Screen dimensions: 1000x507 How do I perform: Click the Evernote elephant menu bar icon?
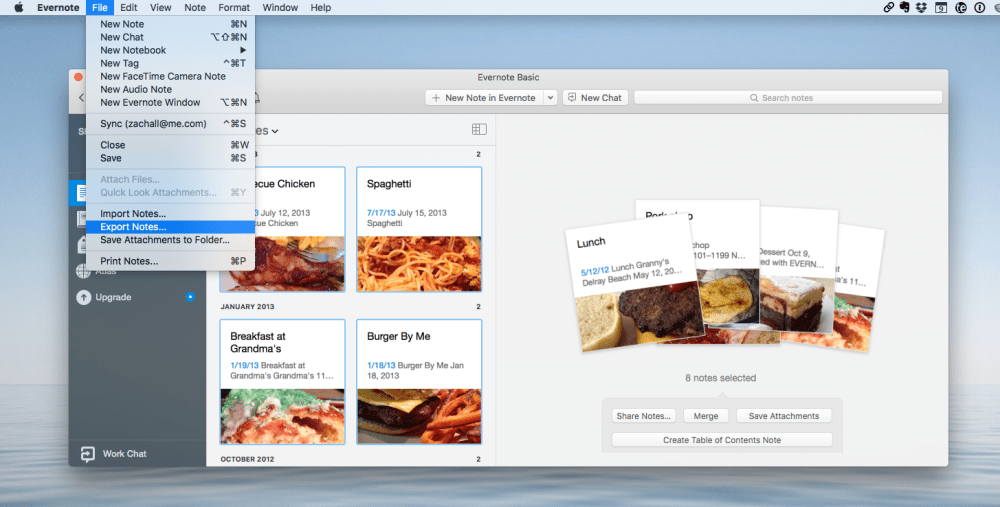point(904,7)
